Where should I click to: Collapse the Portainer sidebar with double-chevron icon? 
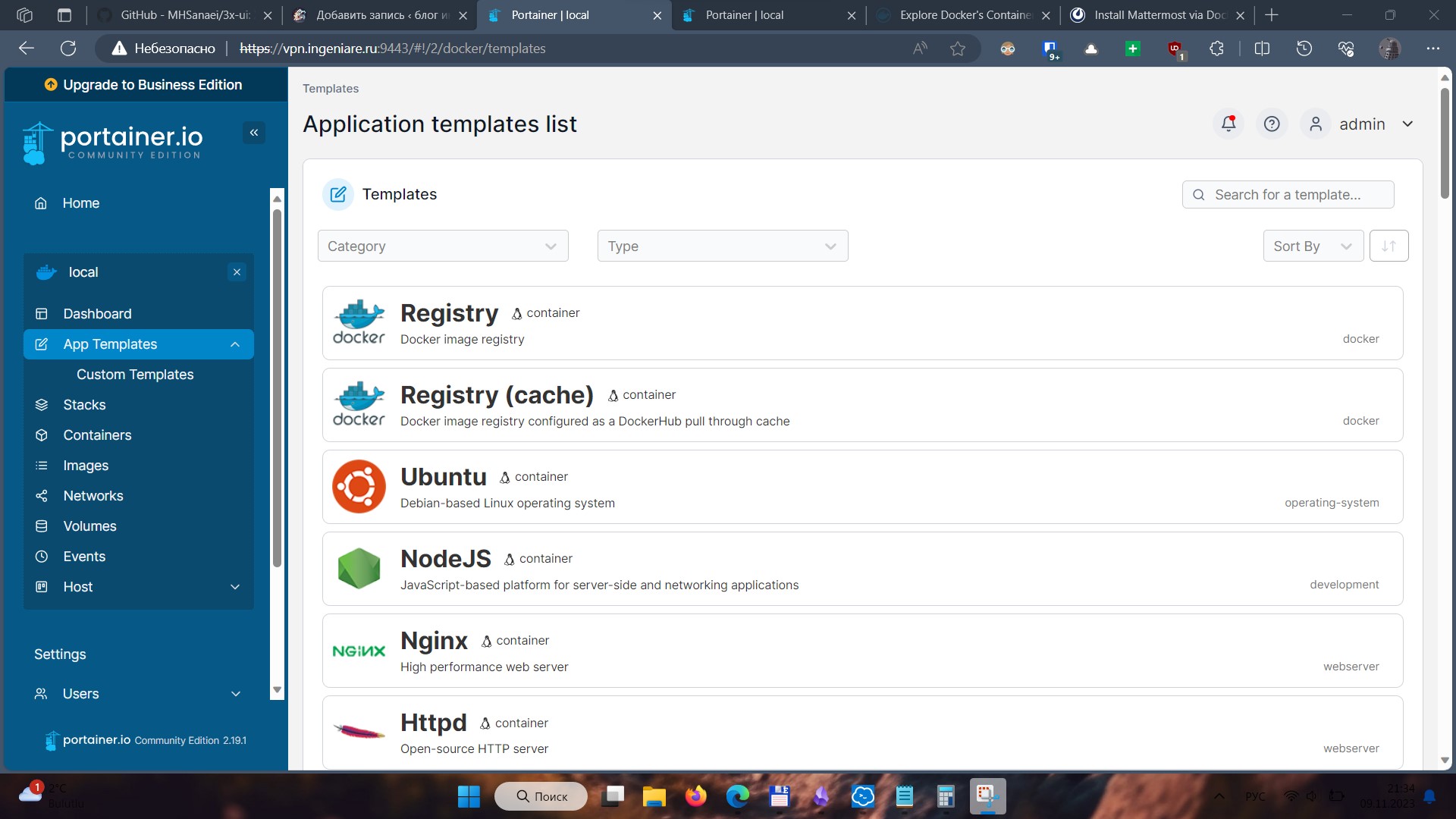pyautogui.click(x=254, y=133)
